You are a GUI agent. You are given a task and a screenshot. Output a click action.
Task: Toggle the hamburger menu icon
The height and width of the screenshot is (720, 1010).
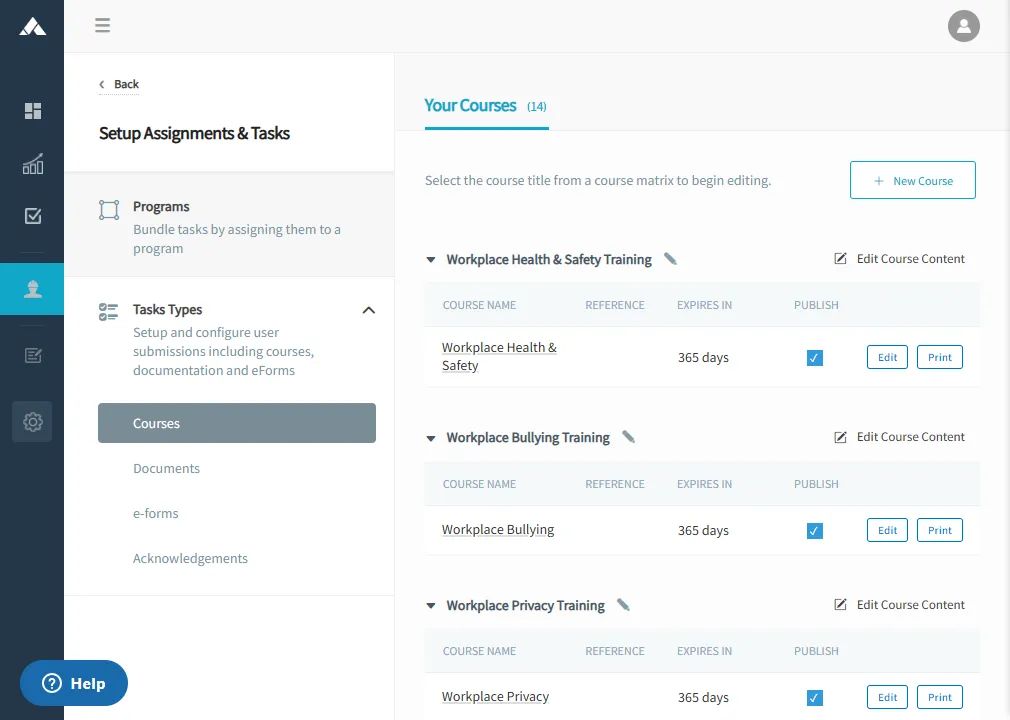[x=103, y=26]
